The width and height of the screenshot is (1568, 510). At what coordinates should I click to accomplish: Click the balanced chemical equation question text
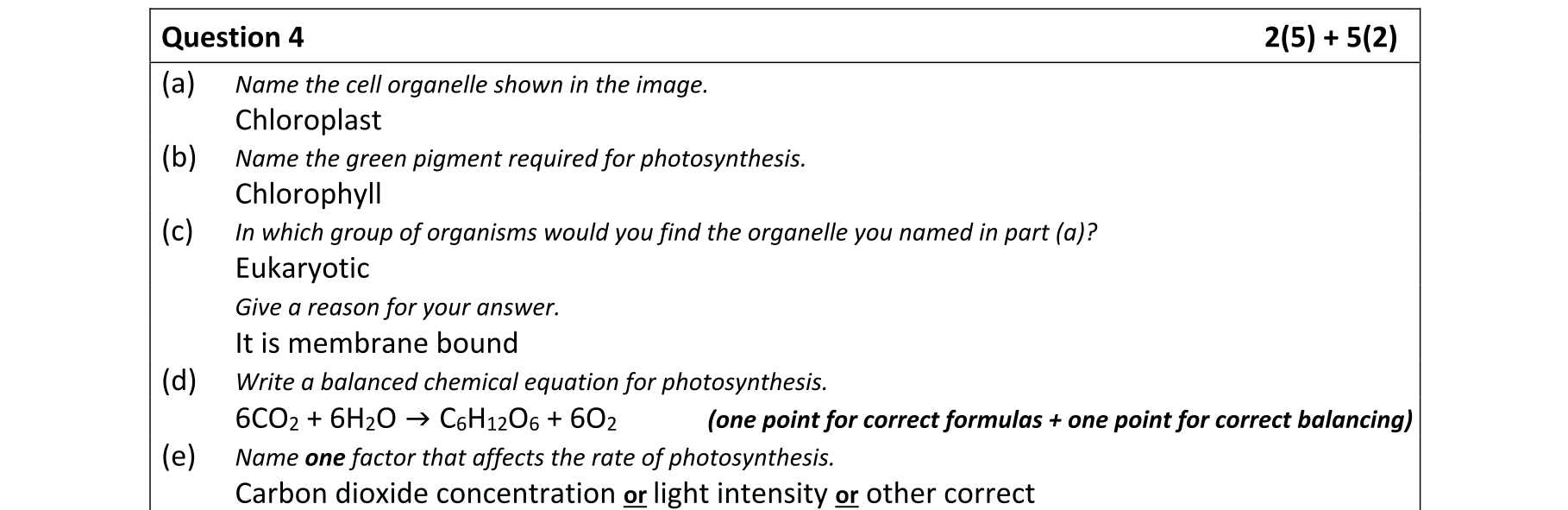(x=531, y=381)
